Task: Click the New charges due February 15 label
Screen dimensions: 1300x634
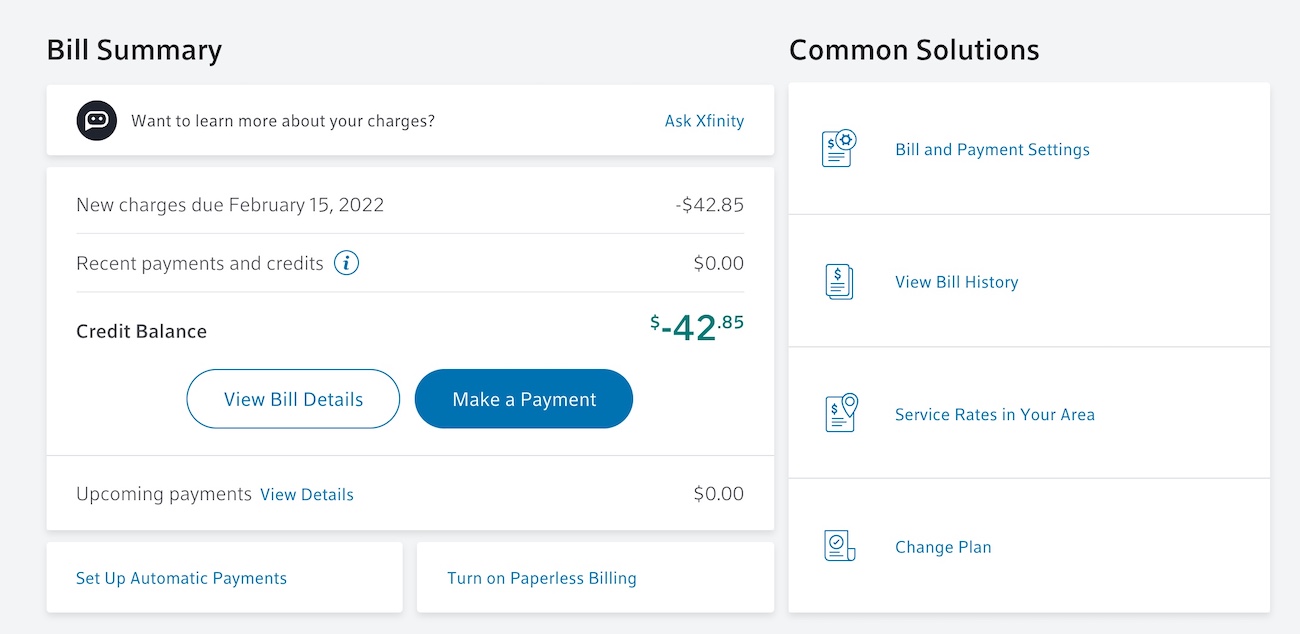Action: coord(230,205)
